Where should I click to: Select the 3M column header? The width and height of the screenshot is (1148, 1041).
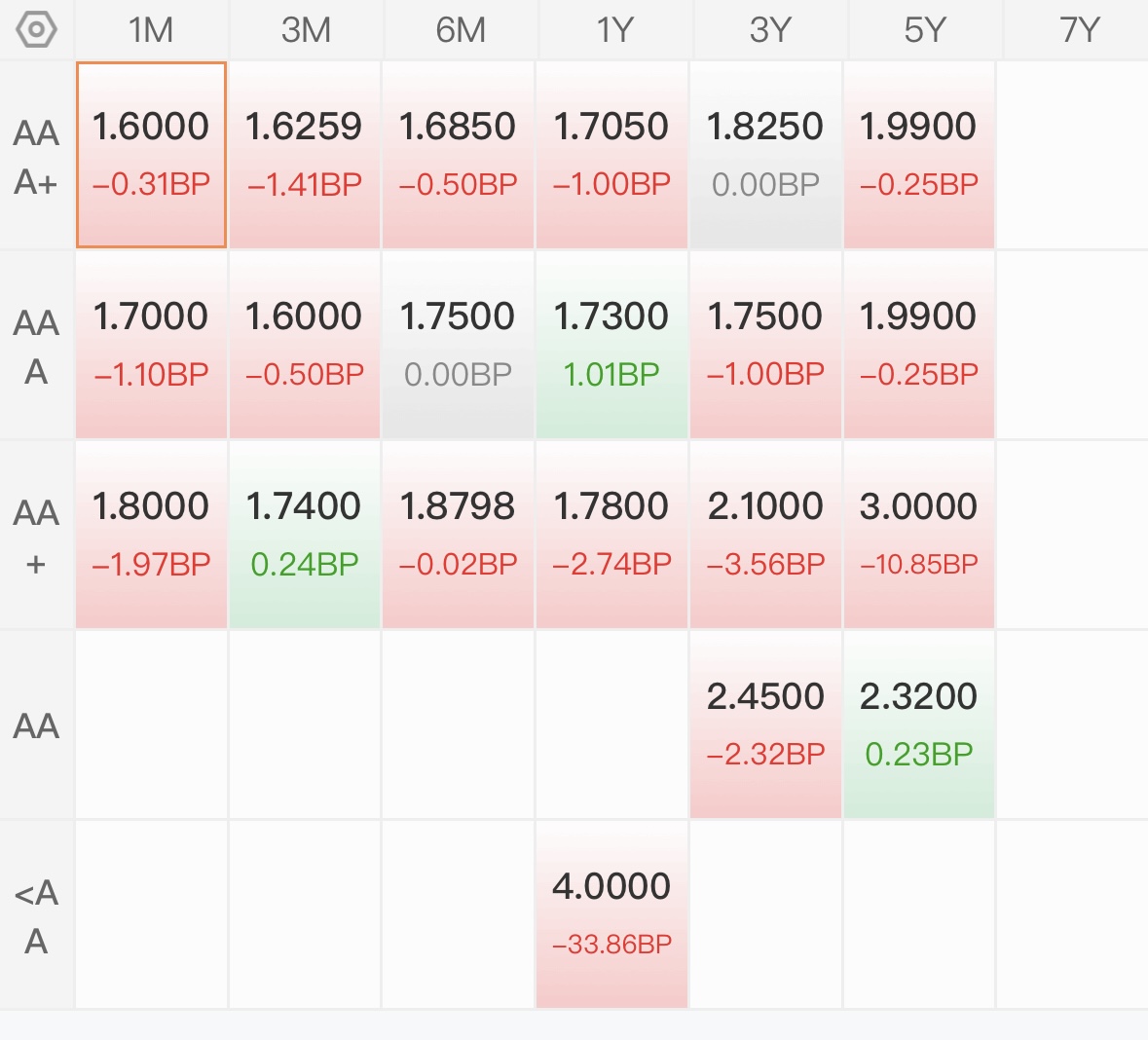[306, 30]
